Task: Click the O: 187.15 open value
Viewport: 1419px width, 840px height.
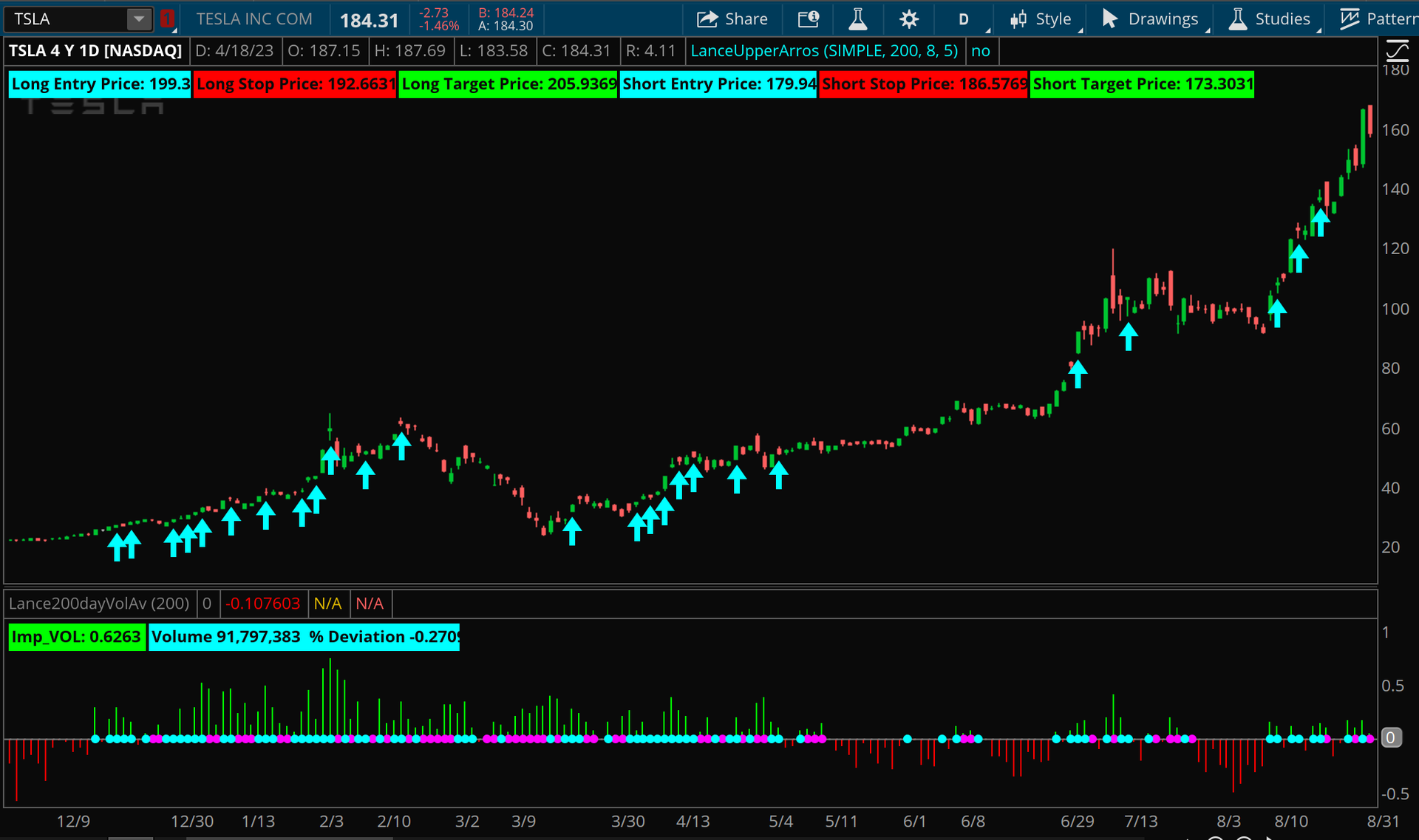Action: (324, 51)
